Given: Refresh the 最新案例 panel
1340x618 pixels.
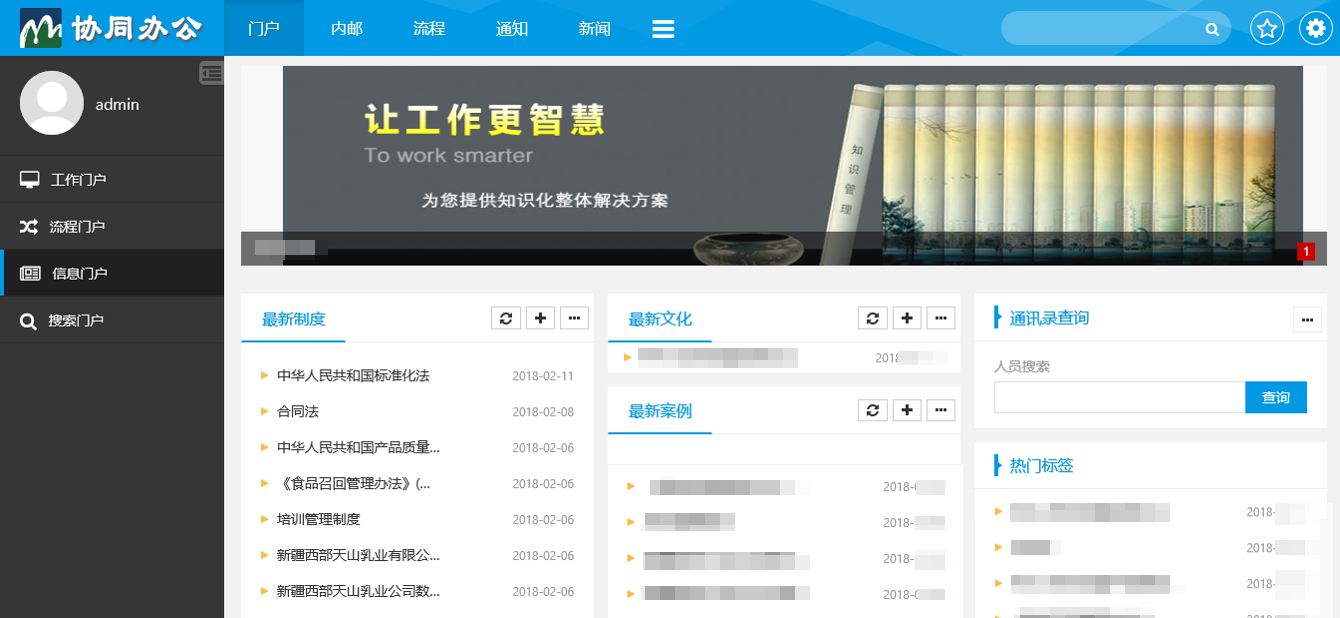Looking at the screenshot, I should point(873,410).
